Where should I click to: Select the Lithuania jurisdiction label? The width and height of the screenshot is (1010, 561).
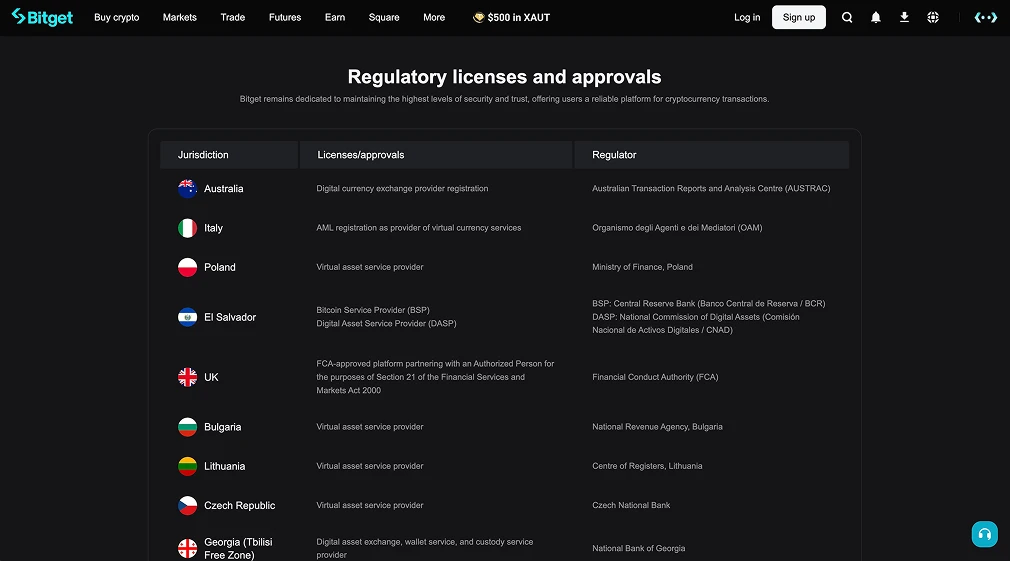(224, 466)
